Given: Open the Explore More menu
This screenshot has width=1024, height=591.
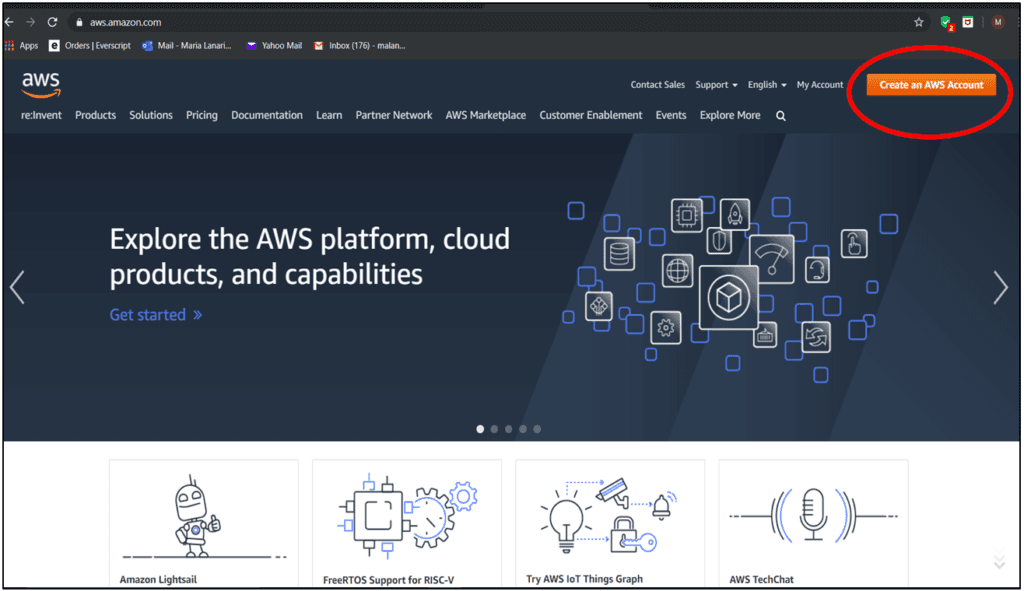Looking at the screenshot, I should [x=730, y=115].
